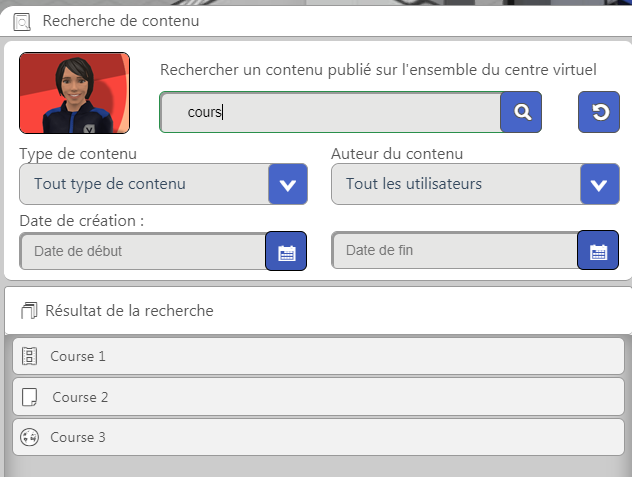Open the Course 2 search result
632x477 pixels.
click(318, 397)
